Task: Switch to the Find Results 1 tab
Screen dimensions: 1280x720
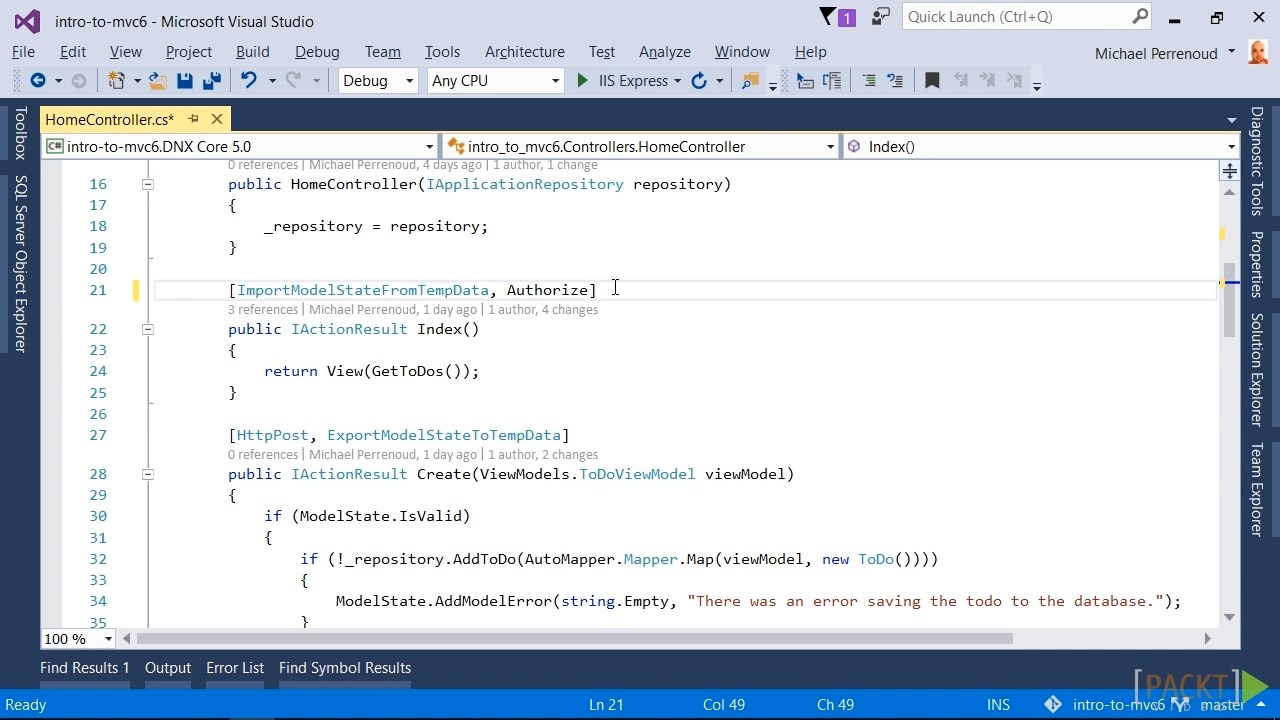Action: coord(85,668)
